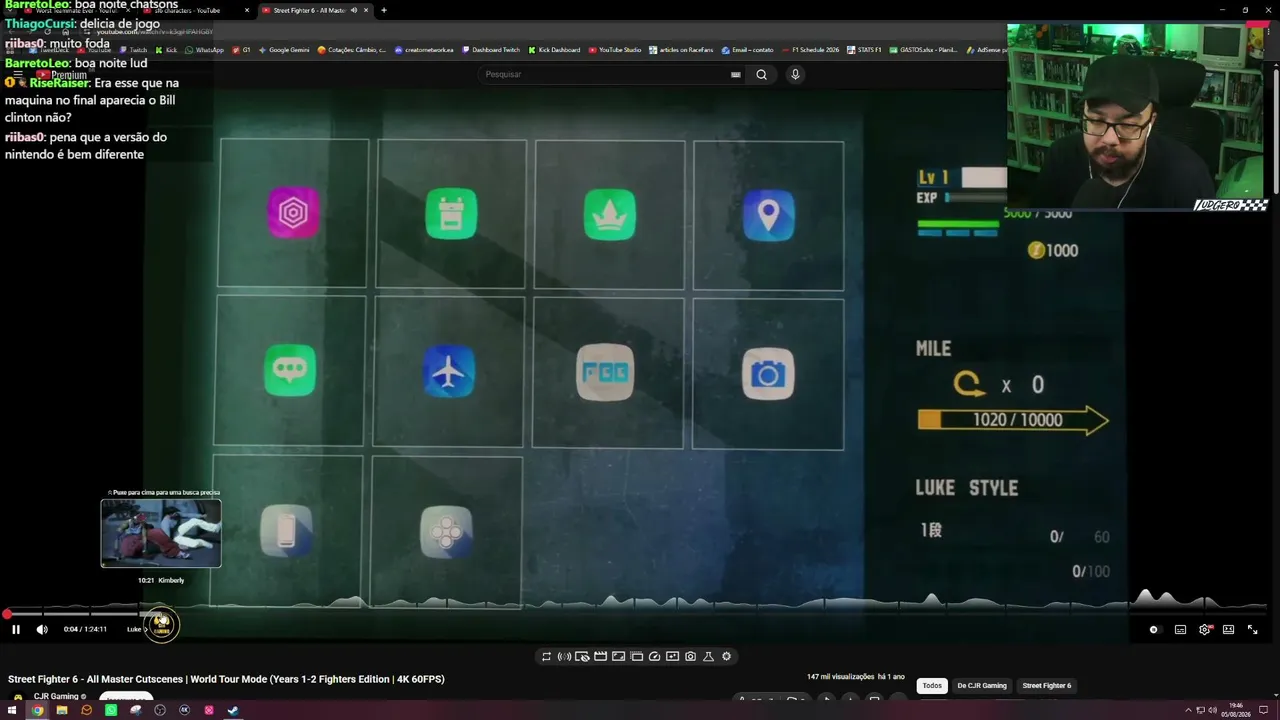Open the YouTube Studio bookmark
Image resolution: width=1280 pixels, height=720 pixels.
pyautogui.click(x=615, y=49)
